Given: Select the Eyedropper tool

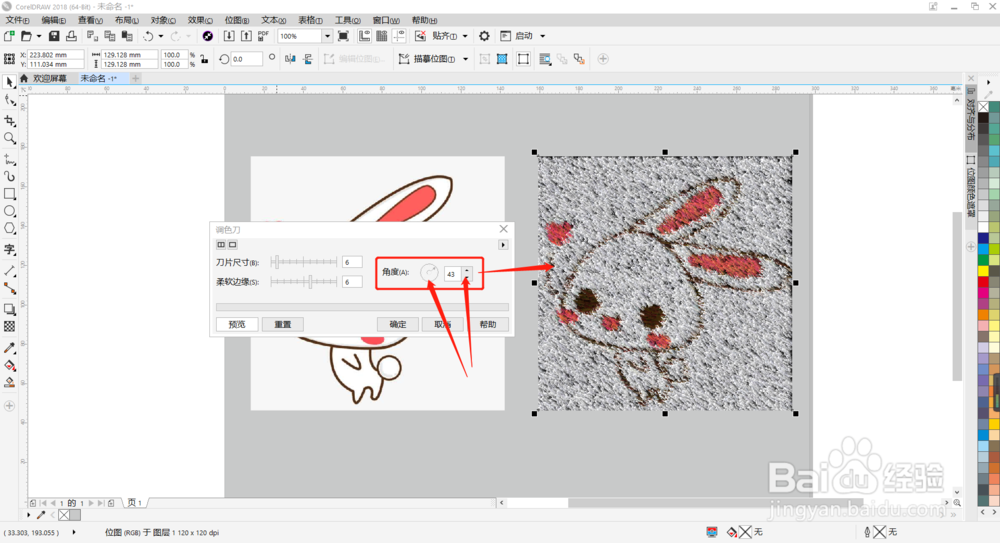Looking at the screenshot, I should coord(9,348).
